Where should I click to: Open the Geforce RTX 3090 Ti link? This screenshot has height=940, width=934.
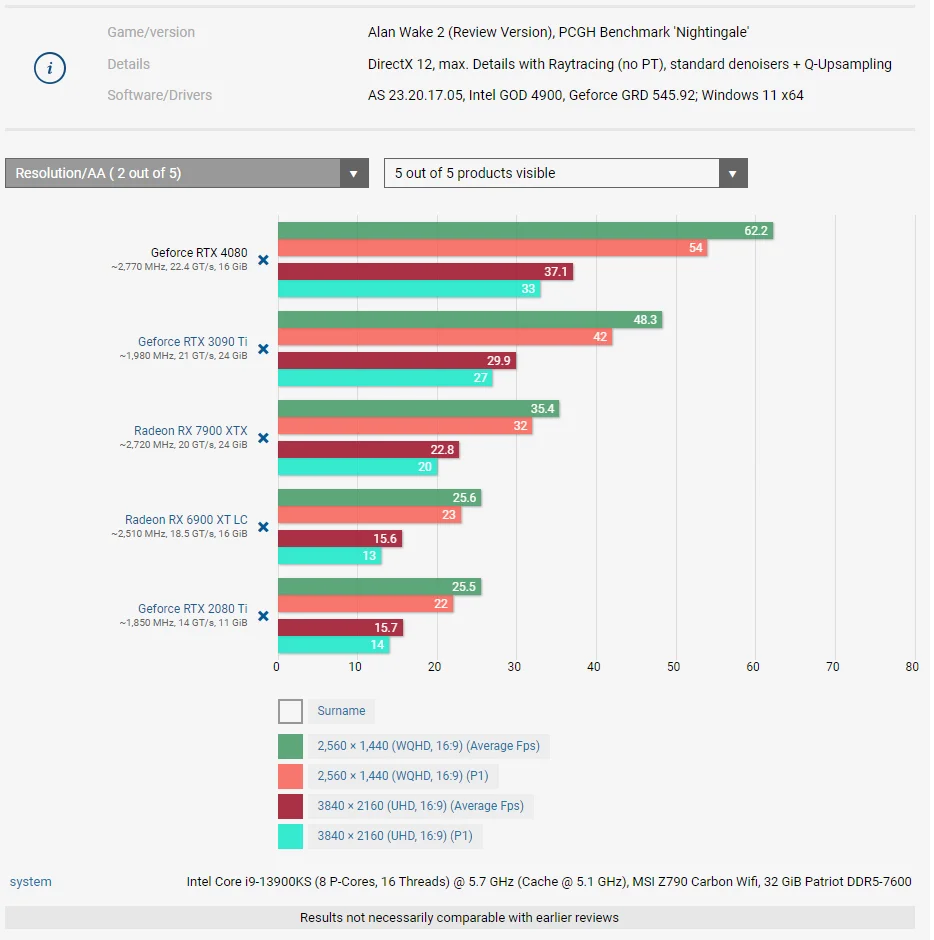point(192,342)
